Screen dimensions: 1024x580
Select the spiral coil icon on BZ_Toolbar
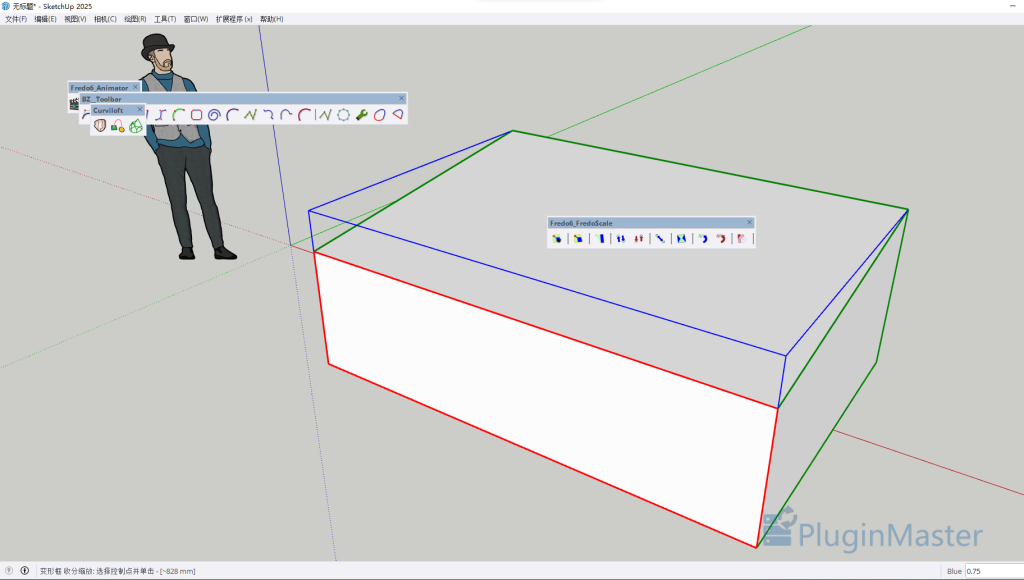coord(214,115)
